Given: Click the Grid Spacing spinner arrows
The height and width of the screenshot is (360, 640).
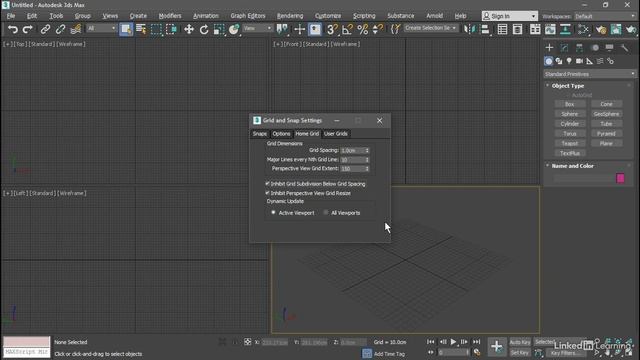Looking at the screenshot, I should [367, 150].
